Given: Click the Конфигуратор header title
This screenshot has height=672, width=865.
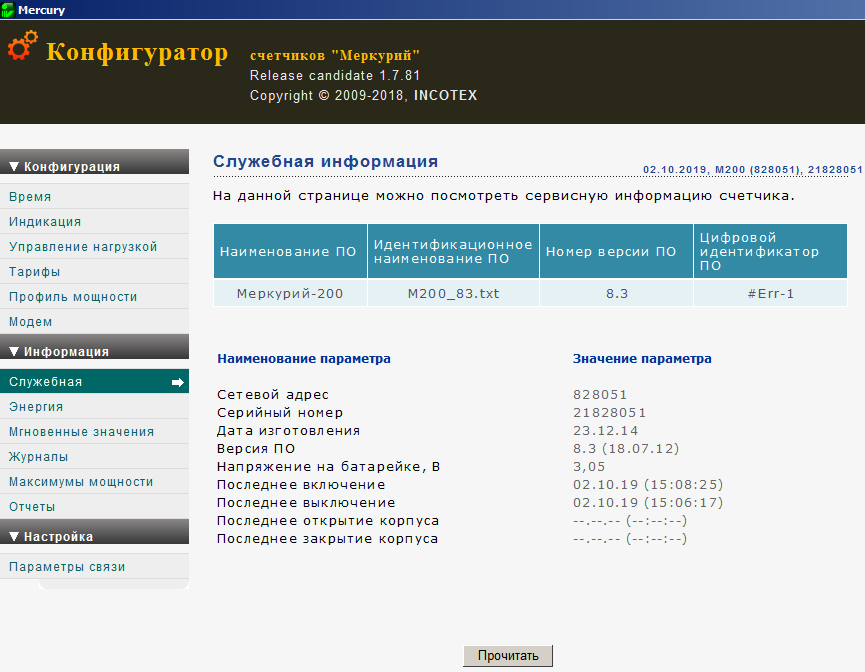Looking at the screenshot, I should pyautogui.click(x=137, y=52).
